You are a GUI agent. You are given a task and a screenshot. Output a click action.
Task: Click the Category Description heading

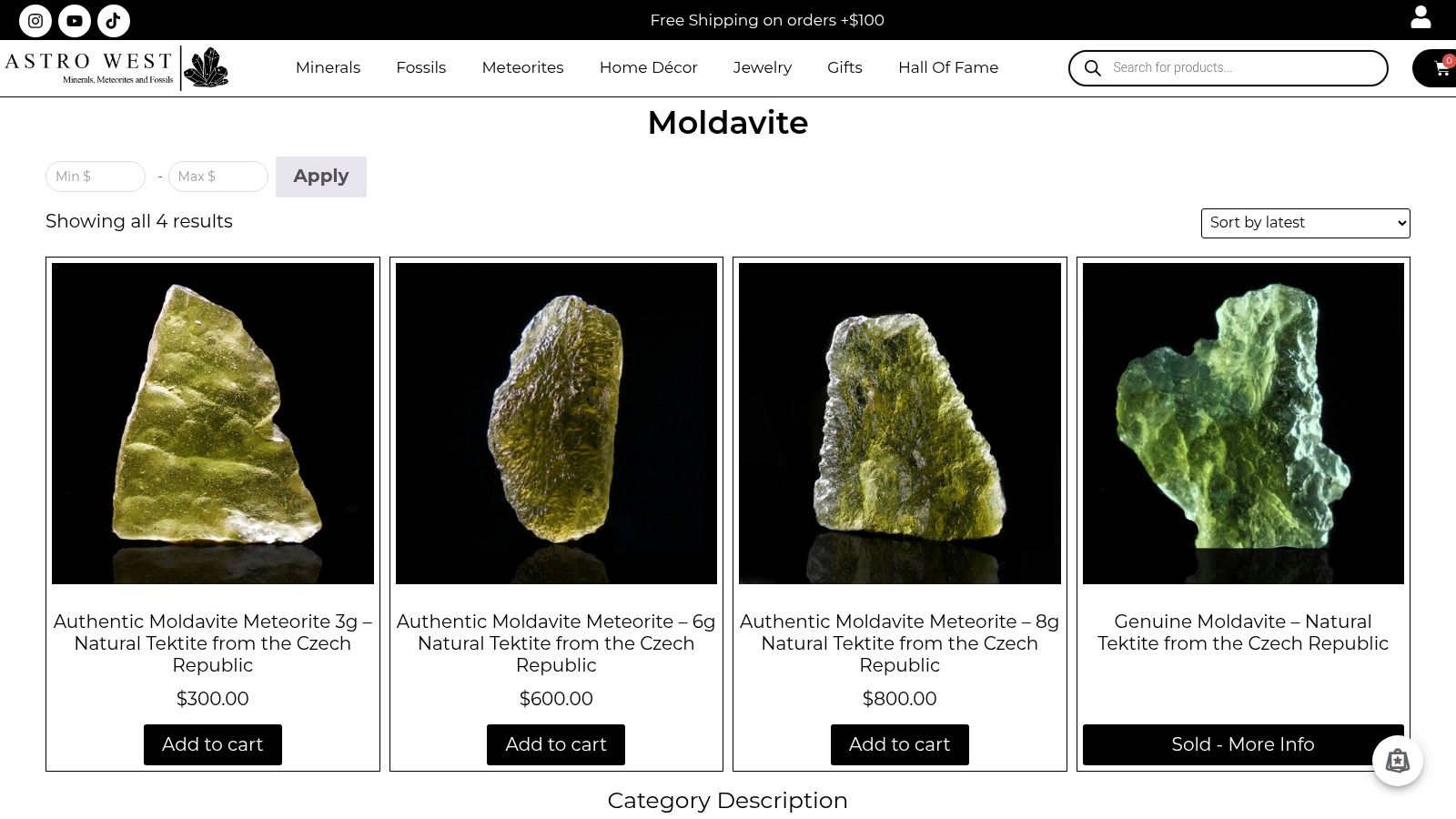pos(728,801)
